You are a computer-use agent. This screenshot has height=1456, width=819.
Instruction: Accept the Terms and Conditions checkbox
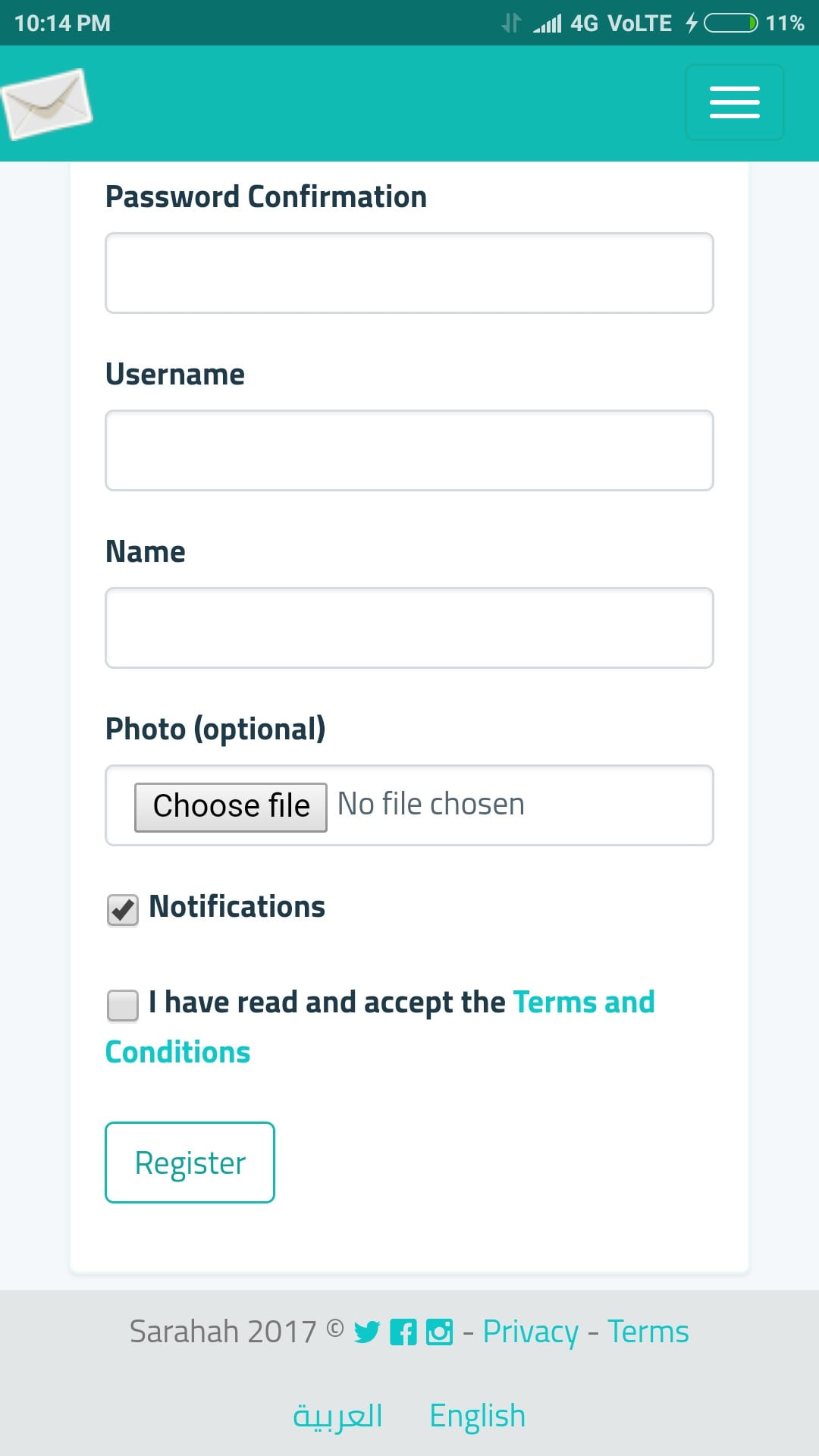122,1005
